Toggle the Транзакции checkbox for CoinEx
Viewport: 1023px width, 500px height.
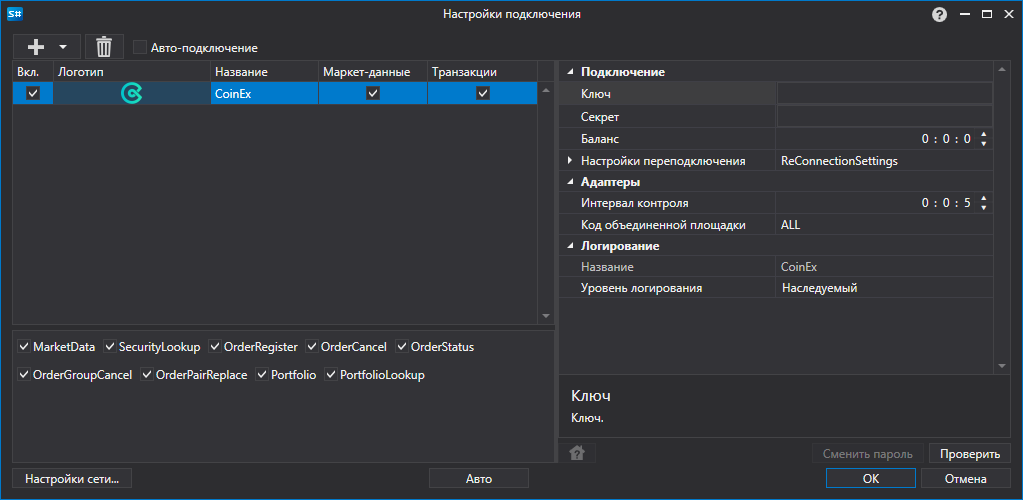(x=483, y=93)
